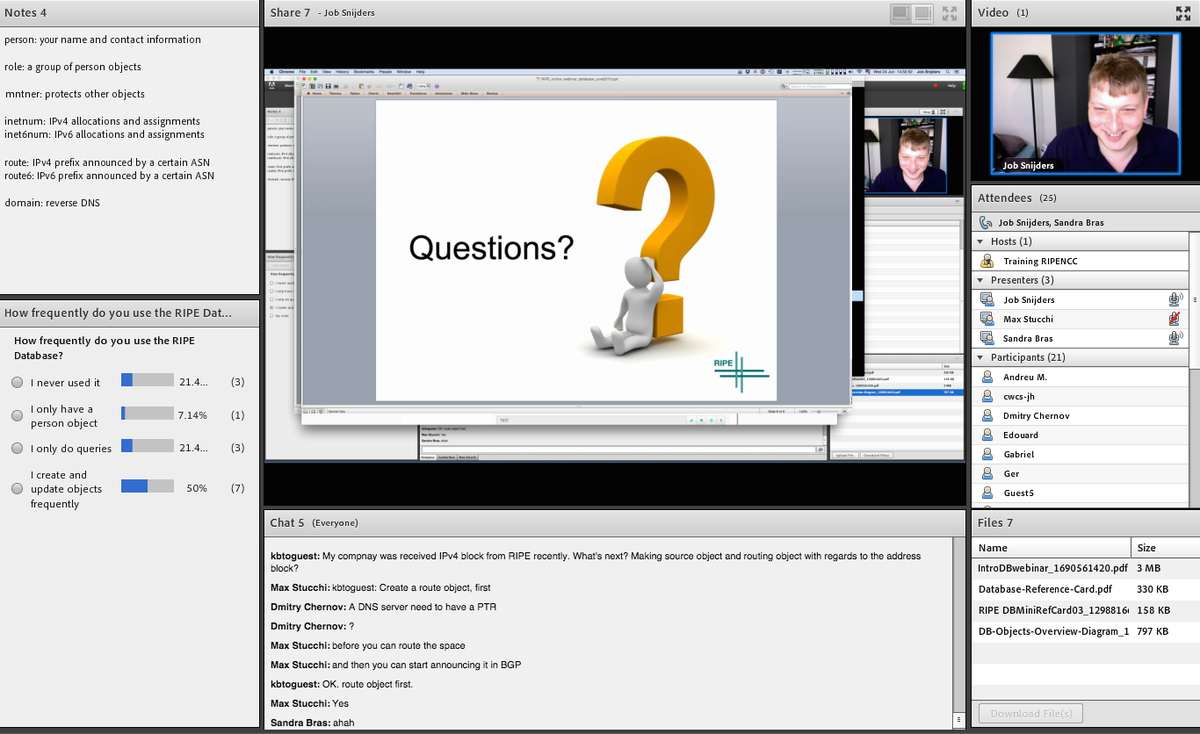The width and height of the screenshot is (1200, 734).
Task: Click the participant icon beside Edouard
Action: [987, 435]
